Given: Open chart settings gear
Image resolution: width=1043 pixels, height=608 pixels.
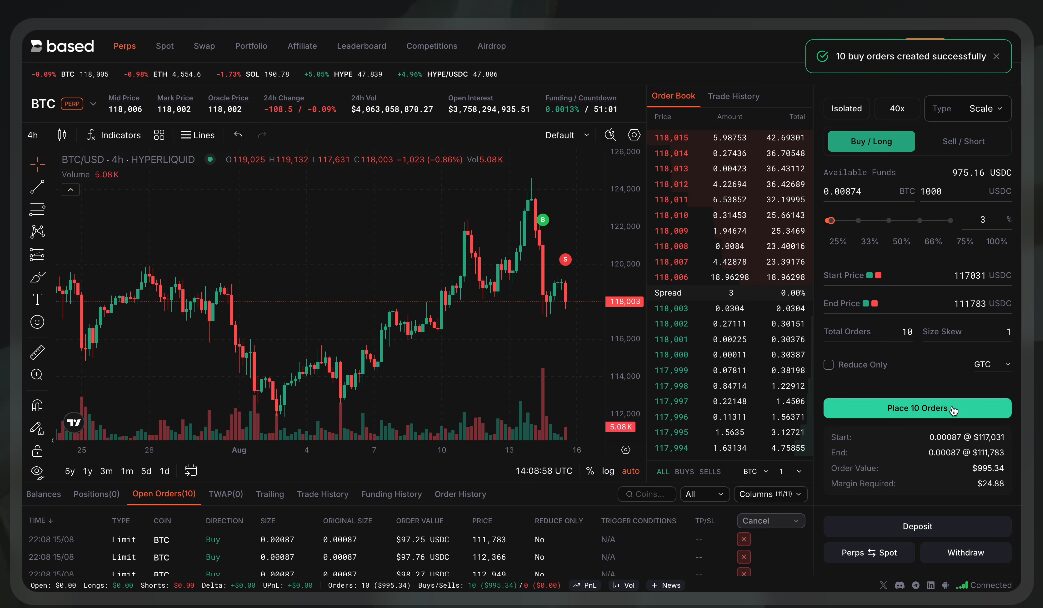Looking at the screenshot, I should point(634,135).
